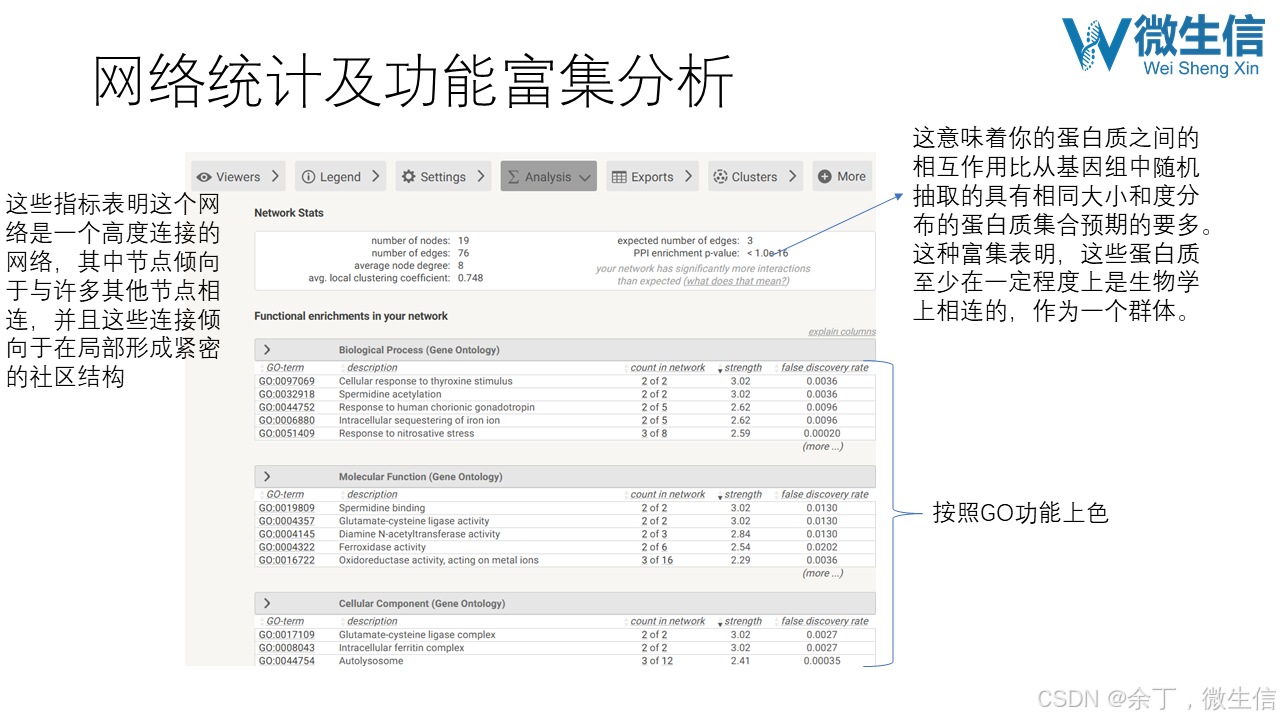Open the Settings tab

pyautogui.click(x=443, y=176)
